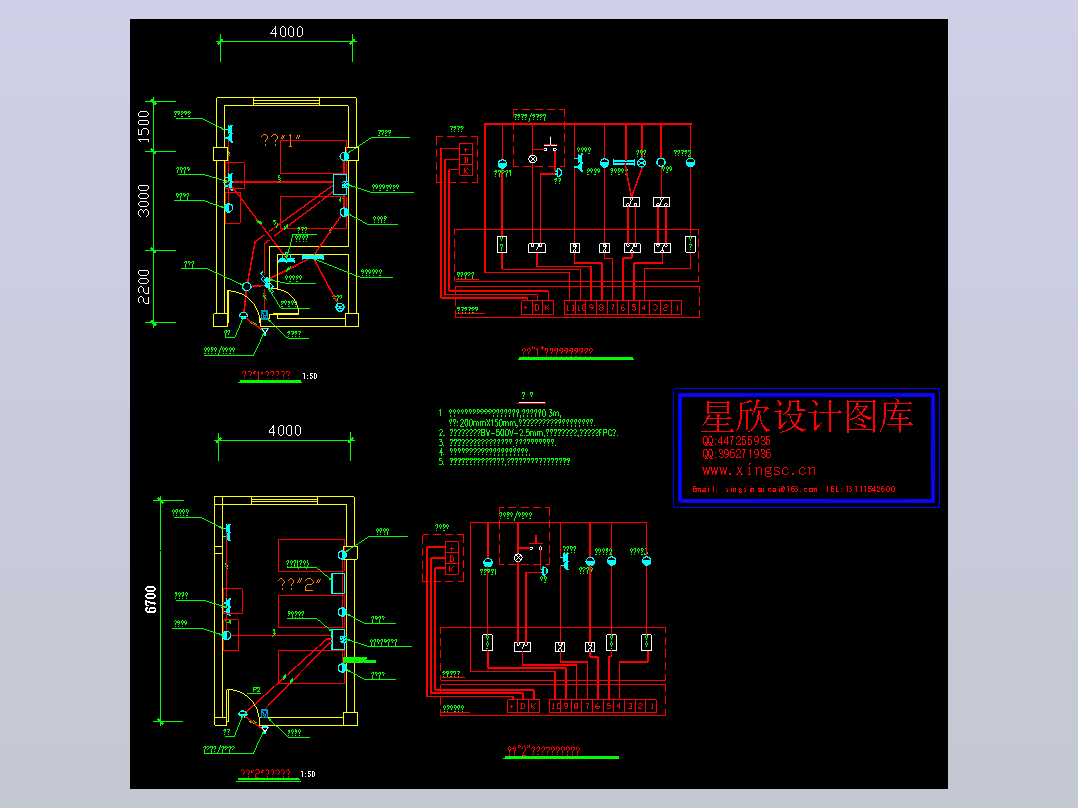Select terminal 11 in the upper wiring diagram

(570, 308)
